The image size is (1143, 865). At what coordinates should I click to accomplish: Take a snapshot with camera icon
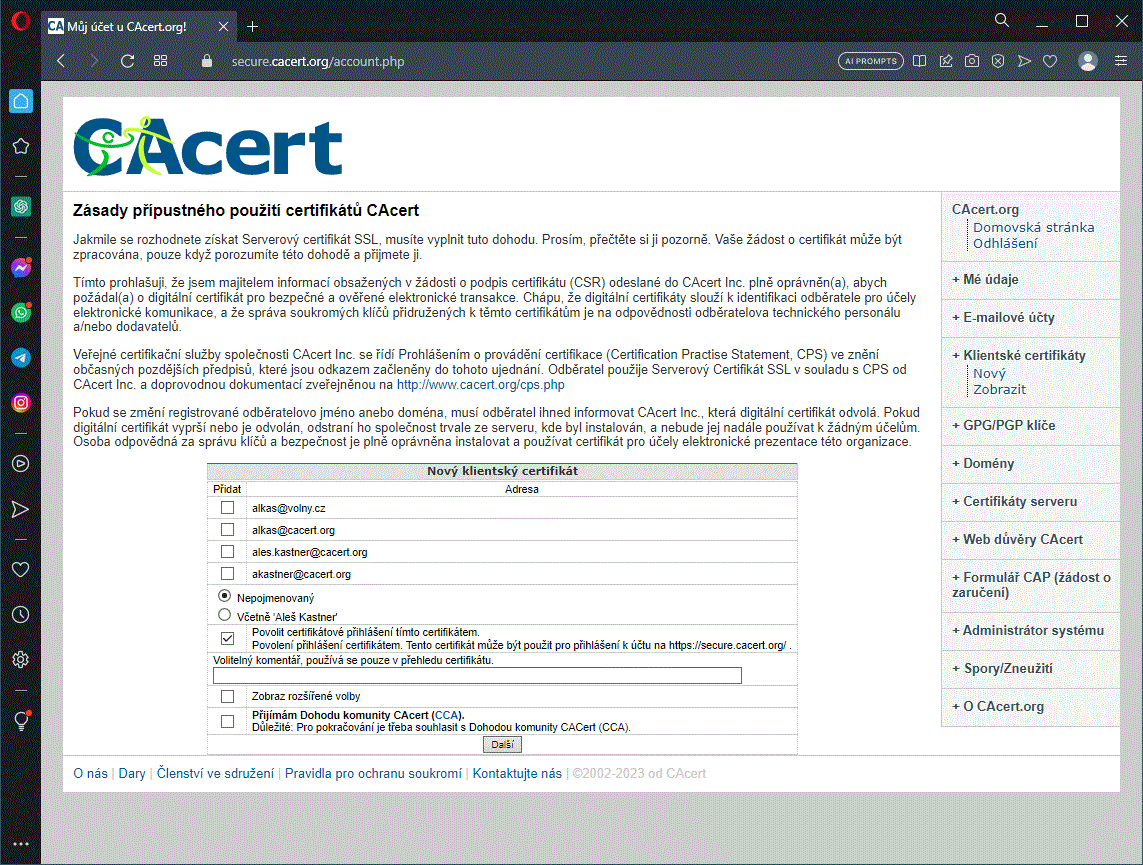(x=971, y=61)
